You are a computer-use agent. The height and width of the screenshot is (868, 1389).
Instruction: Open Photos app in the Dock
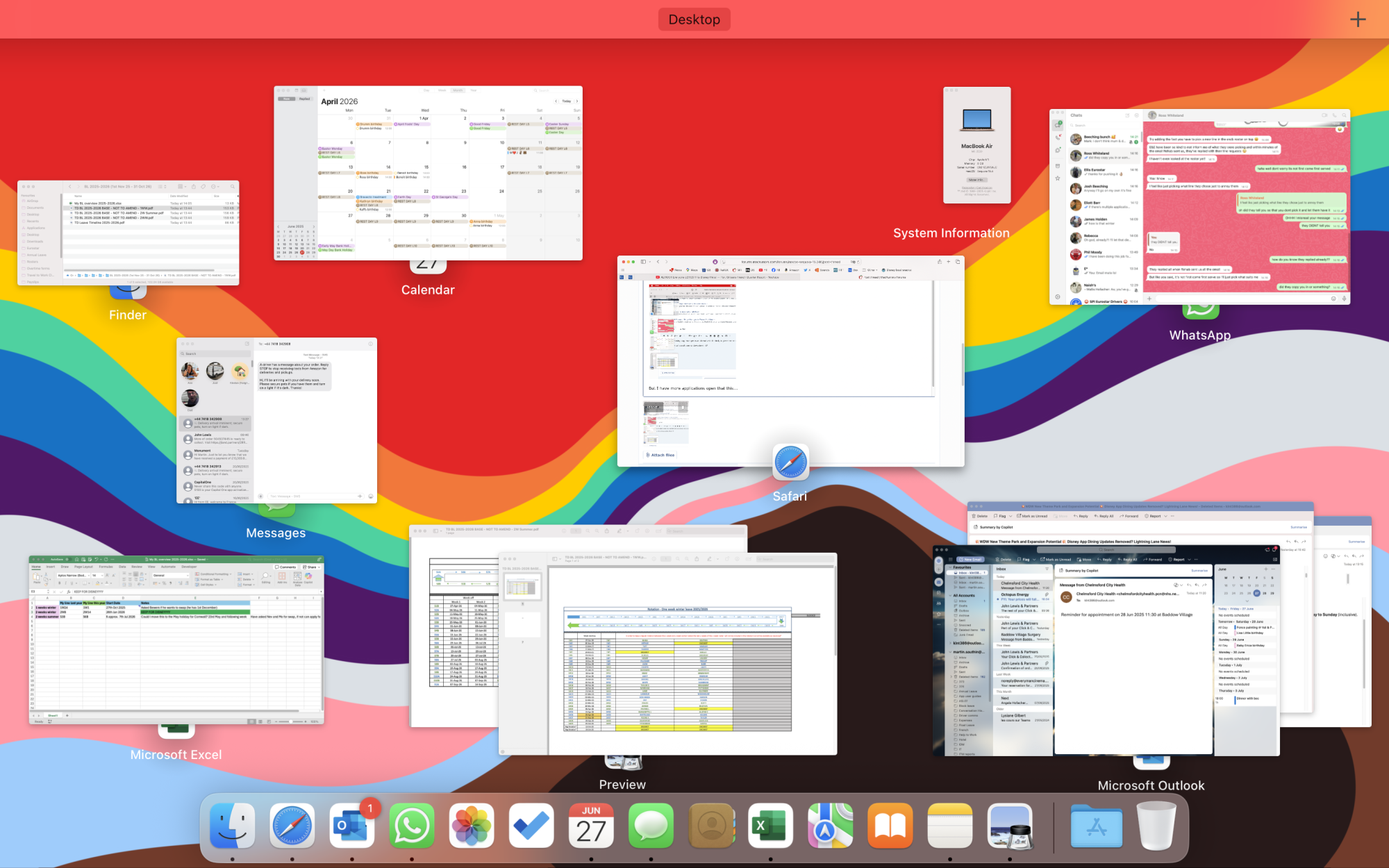(x=472, y=826)
